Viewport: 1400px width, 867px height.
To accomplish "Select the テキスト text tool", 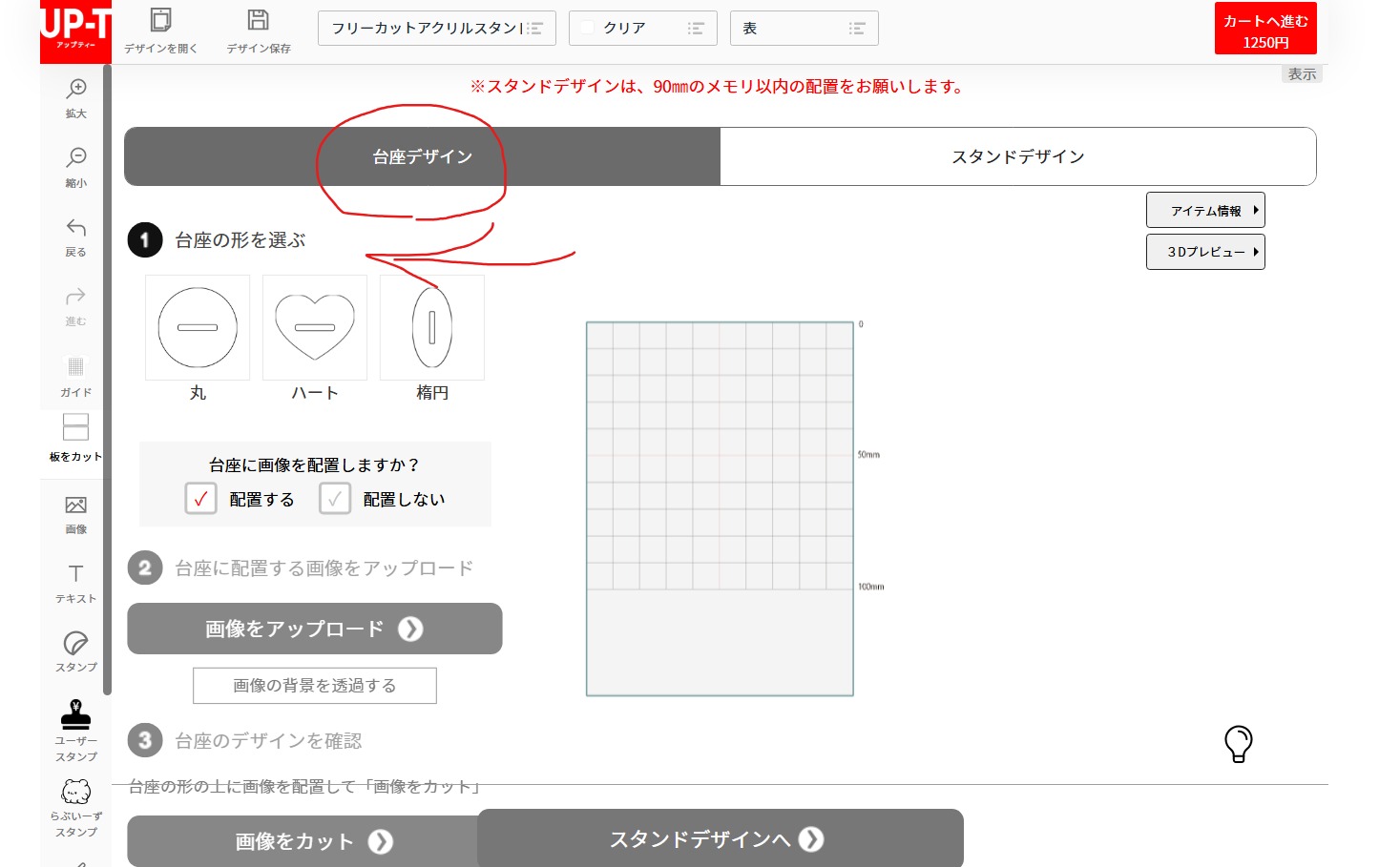I will pyautogui.click(x=74, y=581).
